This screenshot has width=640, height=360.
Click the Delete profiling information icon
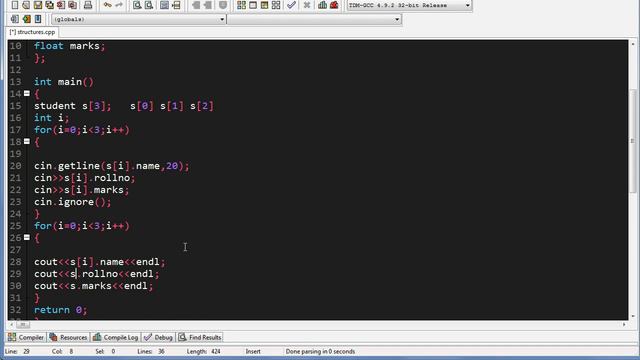tap(334, 5)
